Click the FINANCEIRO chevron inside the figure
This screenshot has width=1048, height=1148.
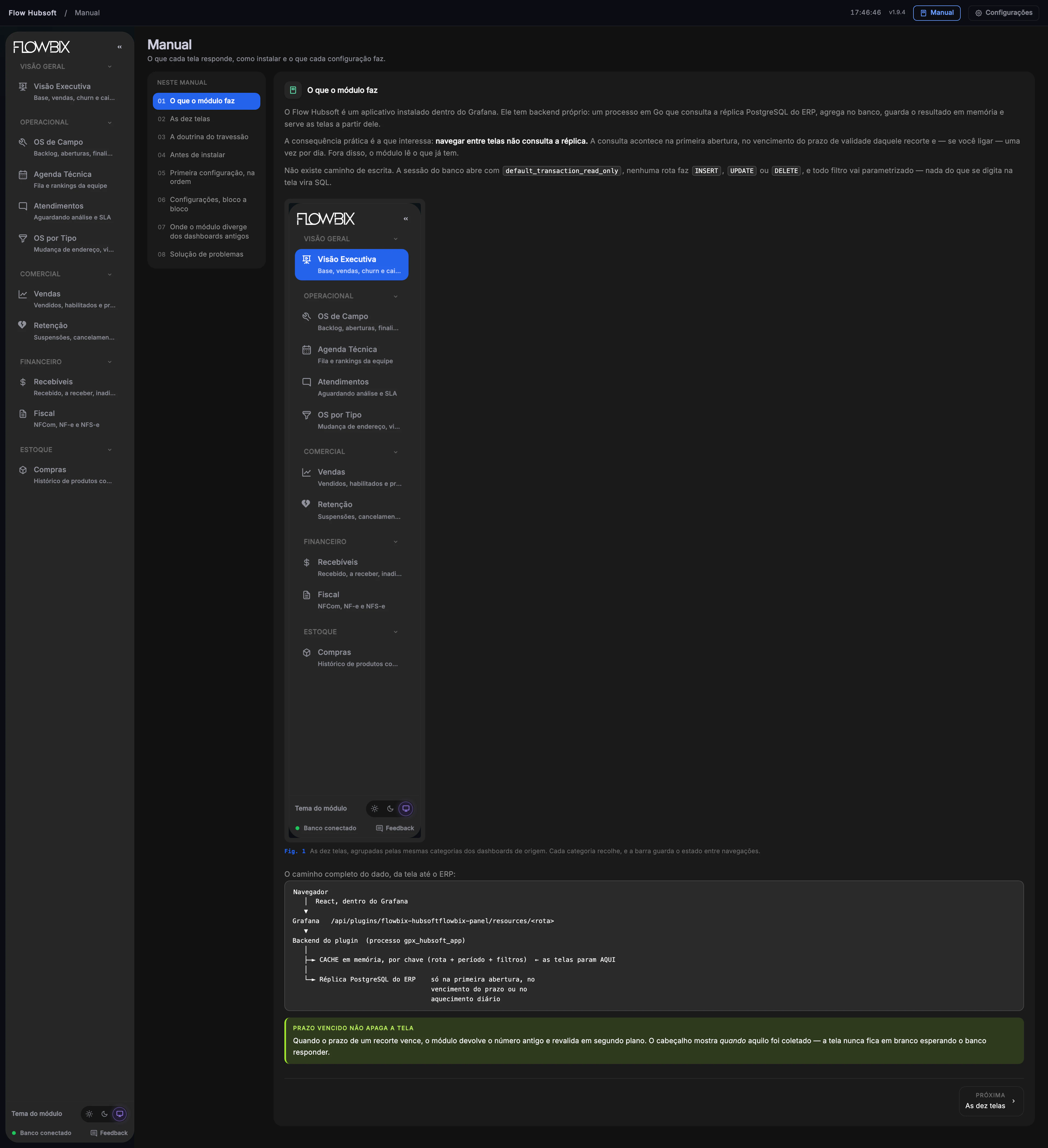[396, 542]
